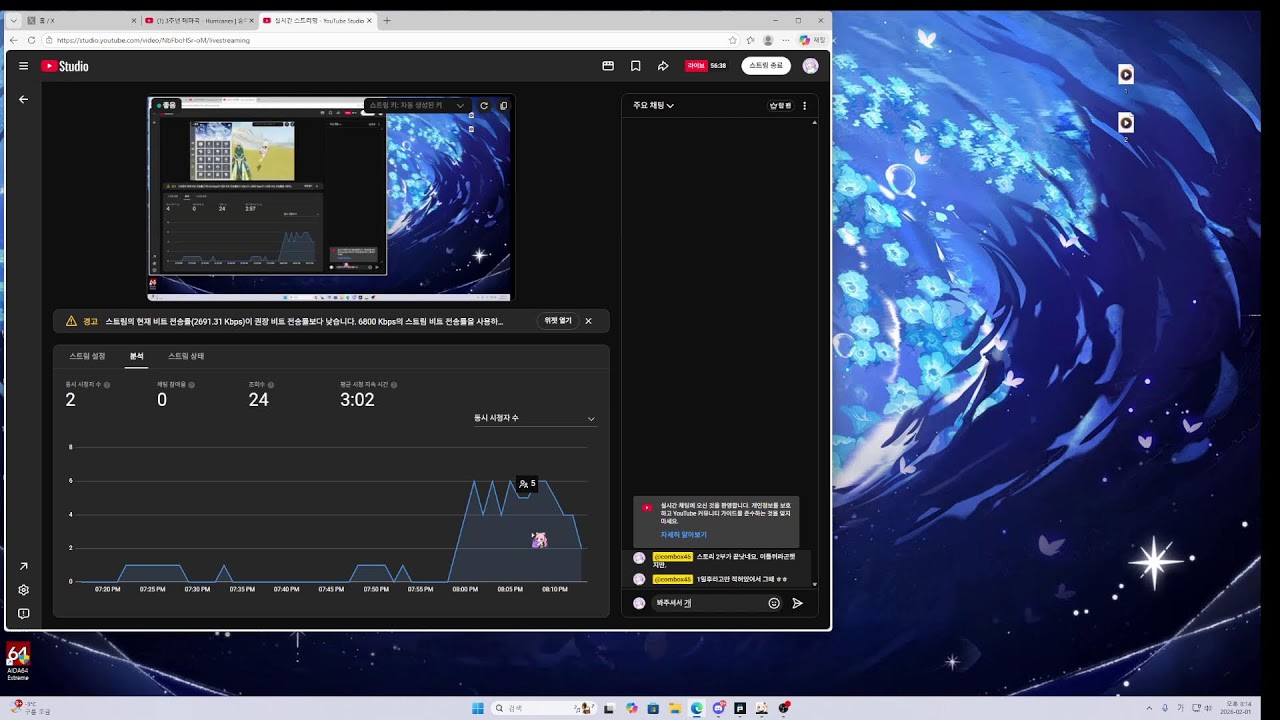Screen dimensions: 1280x720
Task: Click the live stream preview thumbnail
Action: click(331, 198)
